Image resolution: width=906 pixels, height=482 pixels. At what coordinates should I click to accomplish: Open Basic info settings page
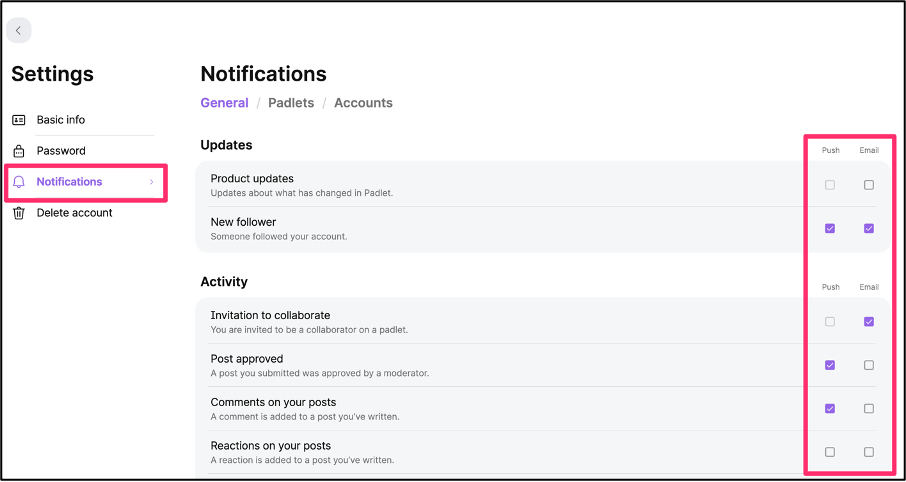click(x=61, y=120)
